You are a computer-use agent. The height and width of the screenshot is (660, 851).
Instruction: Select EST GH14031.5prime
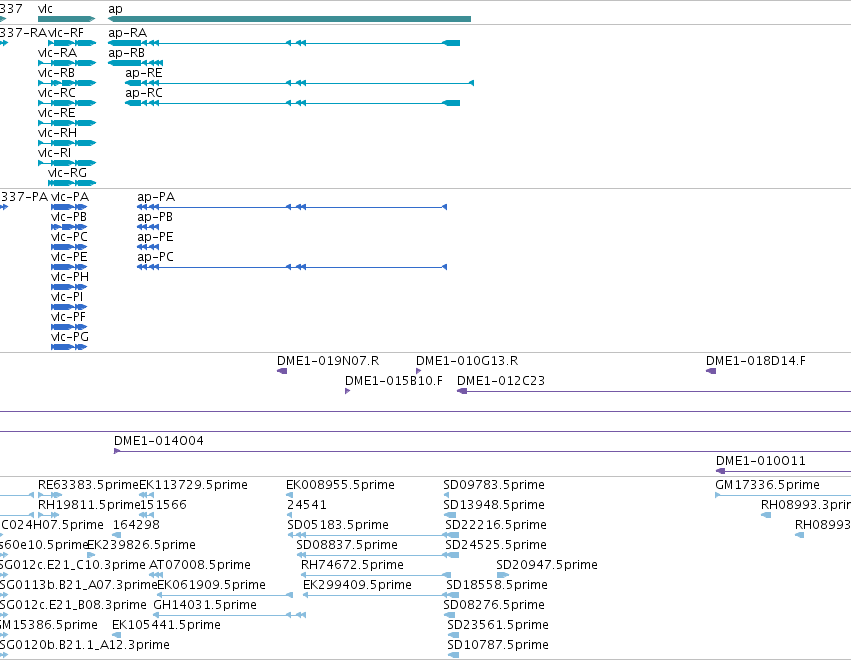pos(205,605)
